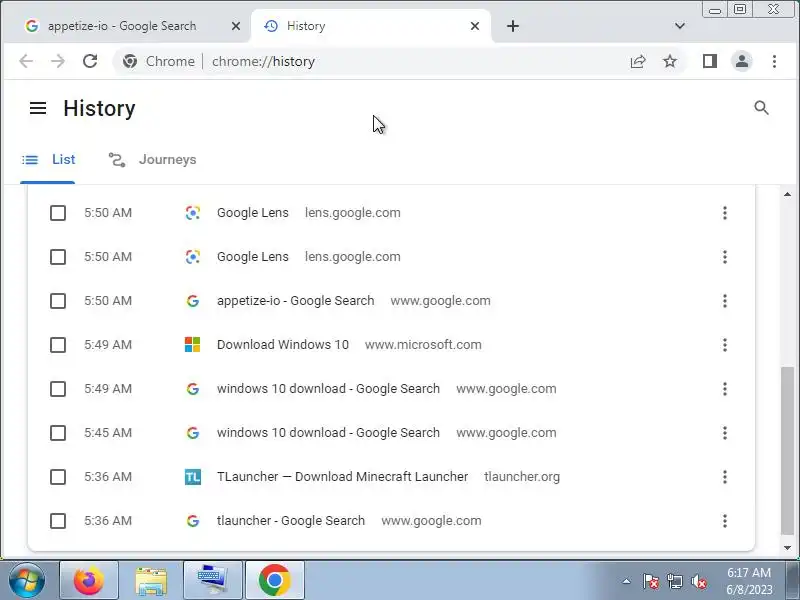
Task: Select the Download Windows 10 checkbox
Action: click(58, 345)
